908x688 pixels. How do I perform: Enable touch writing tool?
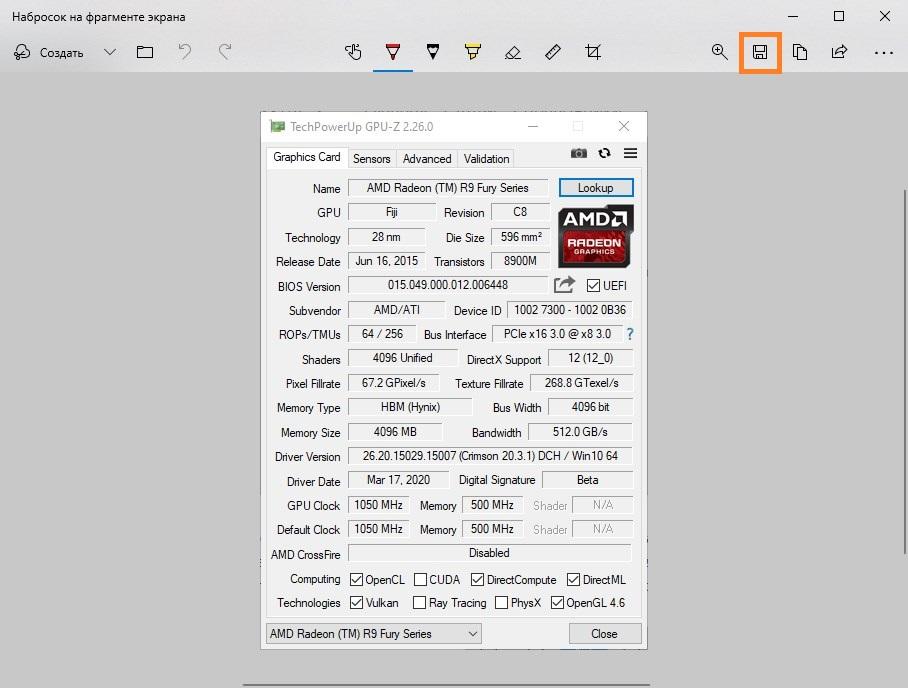point(353,52)
